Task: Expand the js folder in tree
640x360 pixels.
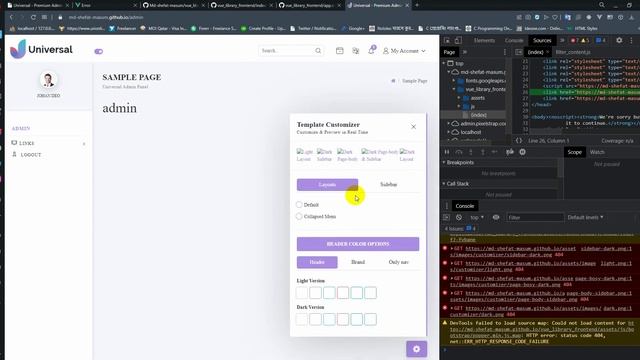Action: tap(459, 107)
